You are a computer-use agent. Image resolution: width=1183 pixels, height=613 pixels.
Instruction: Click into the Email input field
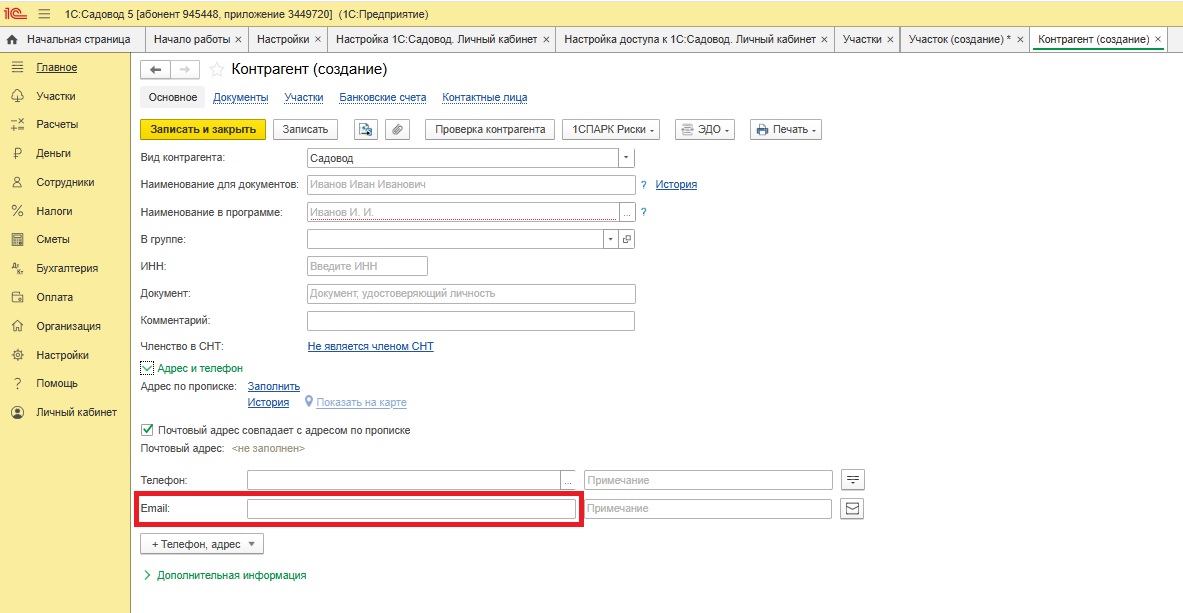[x=411, y=509]
